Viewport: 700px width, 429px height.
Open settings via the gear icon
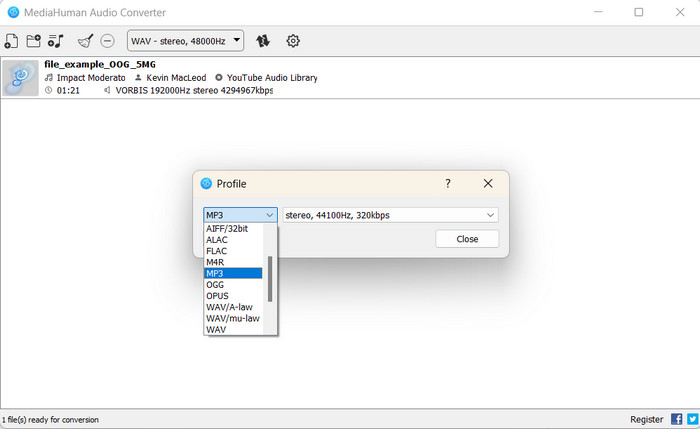point(293,41)
